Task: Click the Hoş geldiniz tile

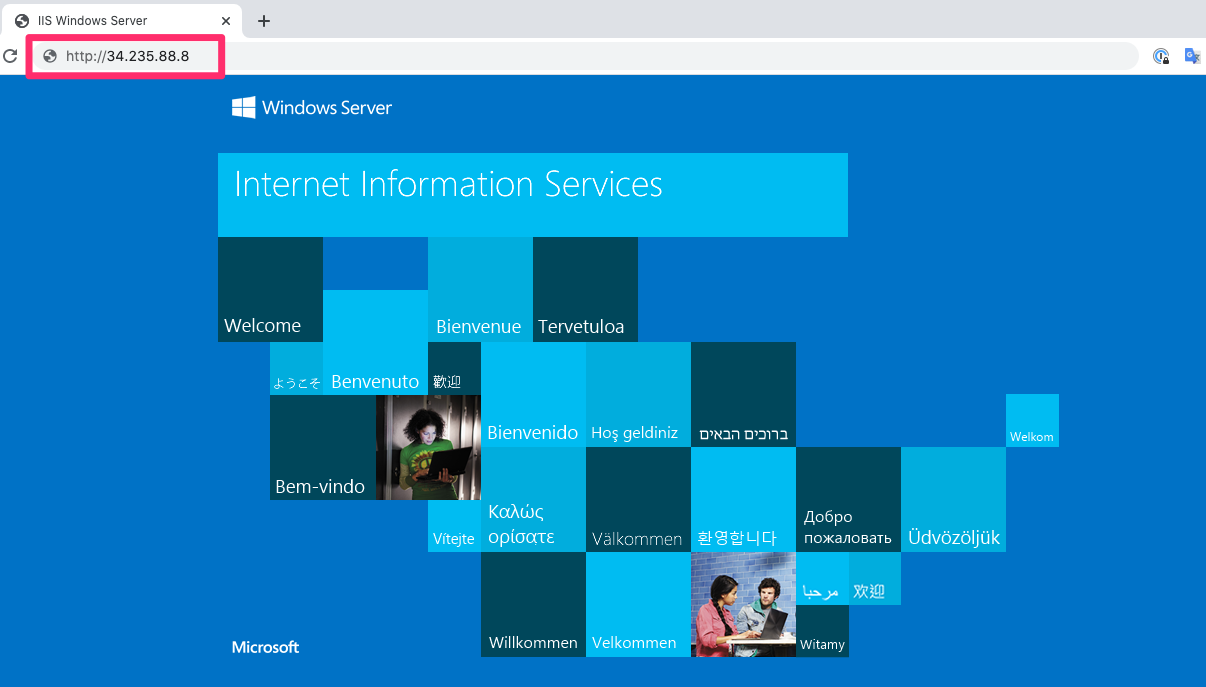Action: coord(638,395)
